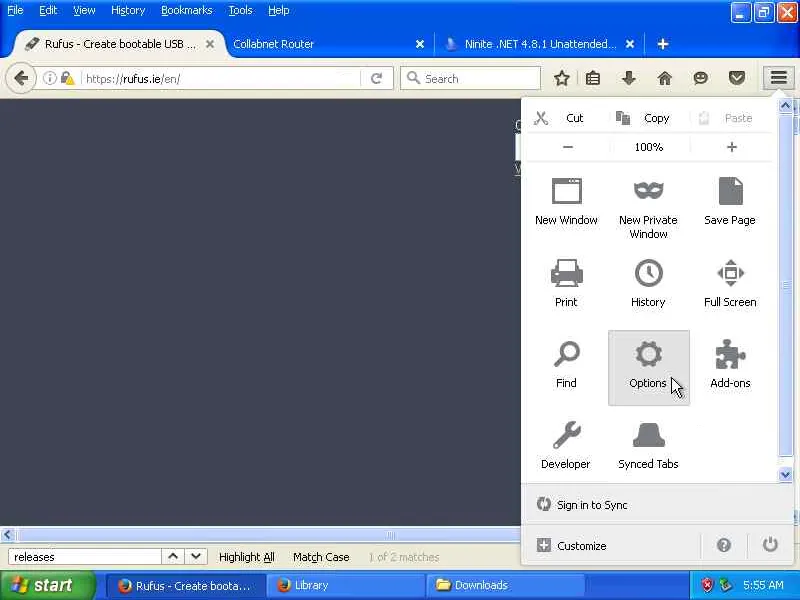Open the File menu
The height and width of the screenshot is (600, 800).
(15, 10)
